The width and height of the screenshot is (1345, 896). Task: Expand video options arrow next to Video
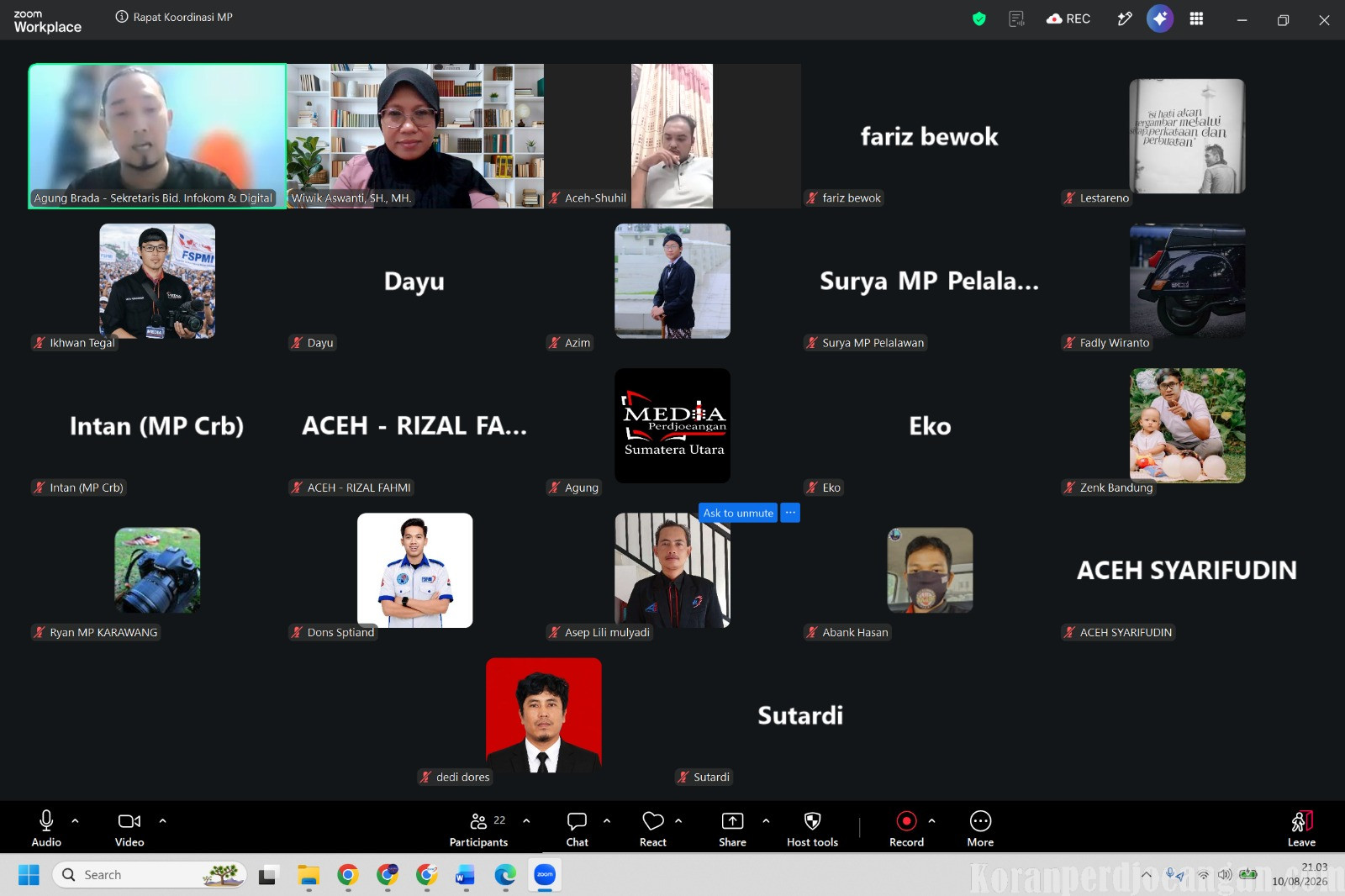pos(162,820)
